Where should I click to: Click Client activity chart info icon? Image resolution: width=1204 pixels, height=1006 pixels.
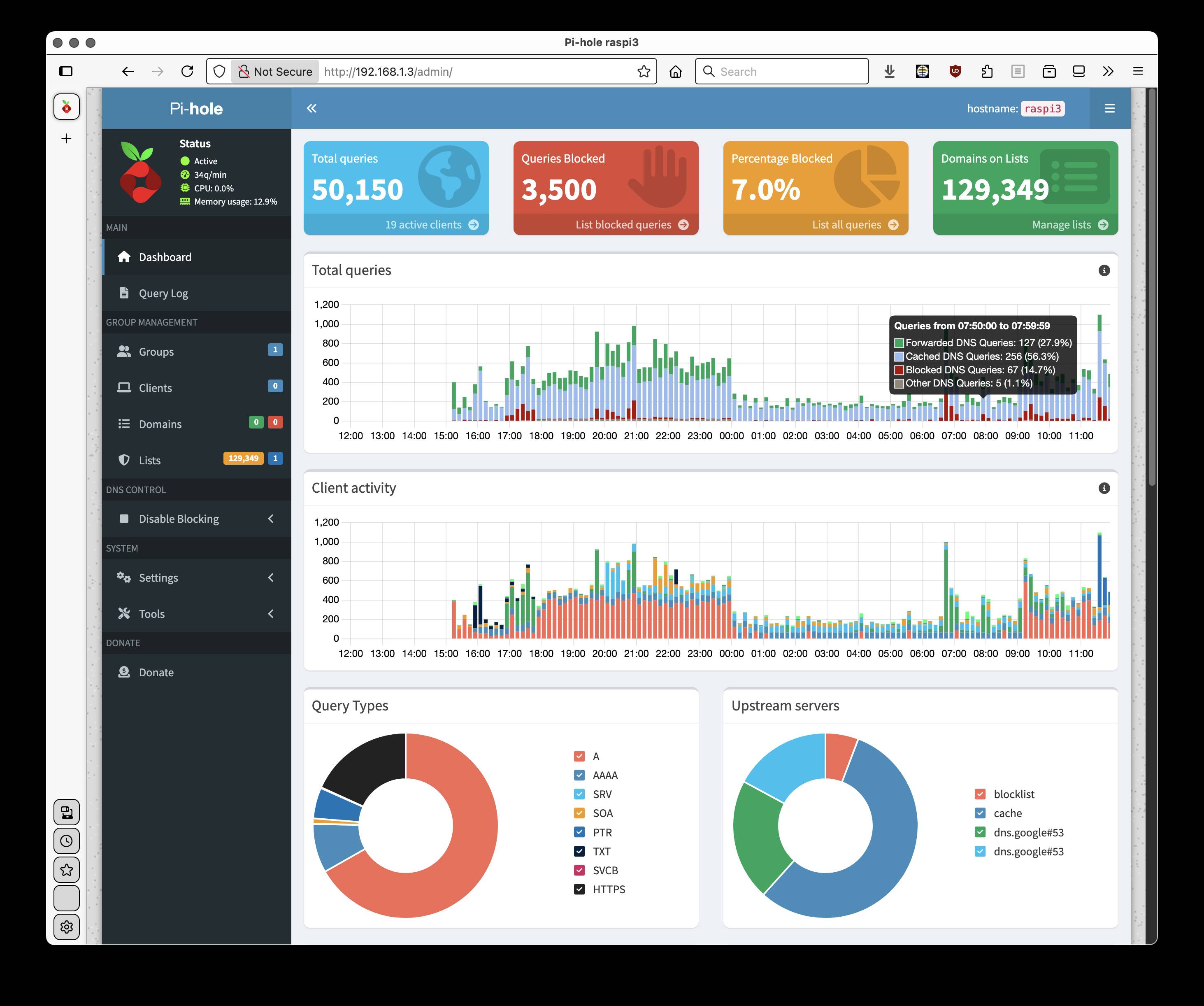tap(1104, 488)
